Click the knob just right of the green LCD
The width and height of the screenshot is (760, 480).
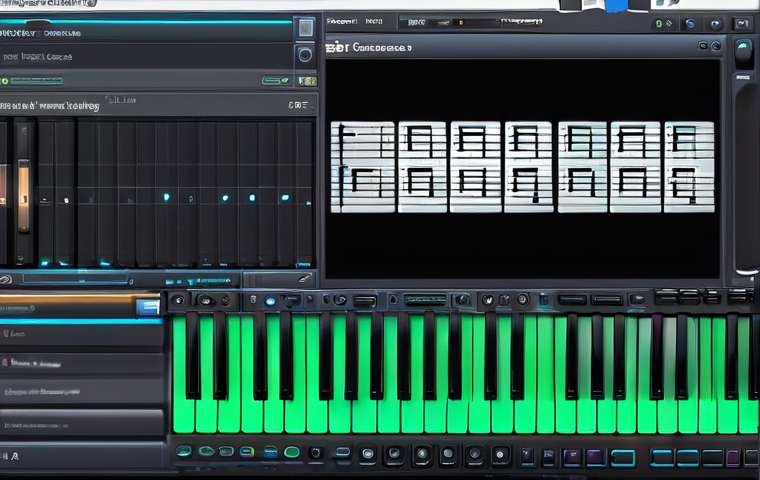click(x=462, y=300)
